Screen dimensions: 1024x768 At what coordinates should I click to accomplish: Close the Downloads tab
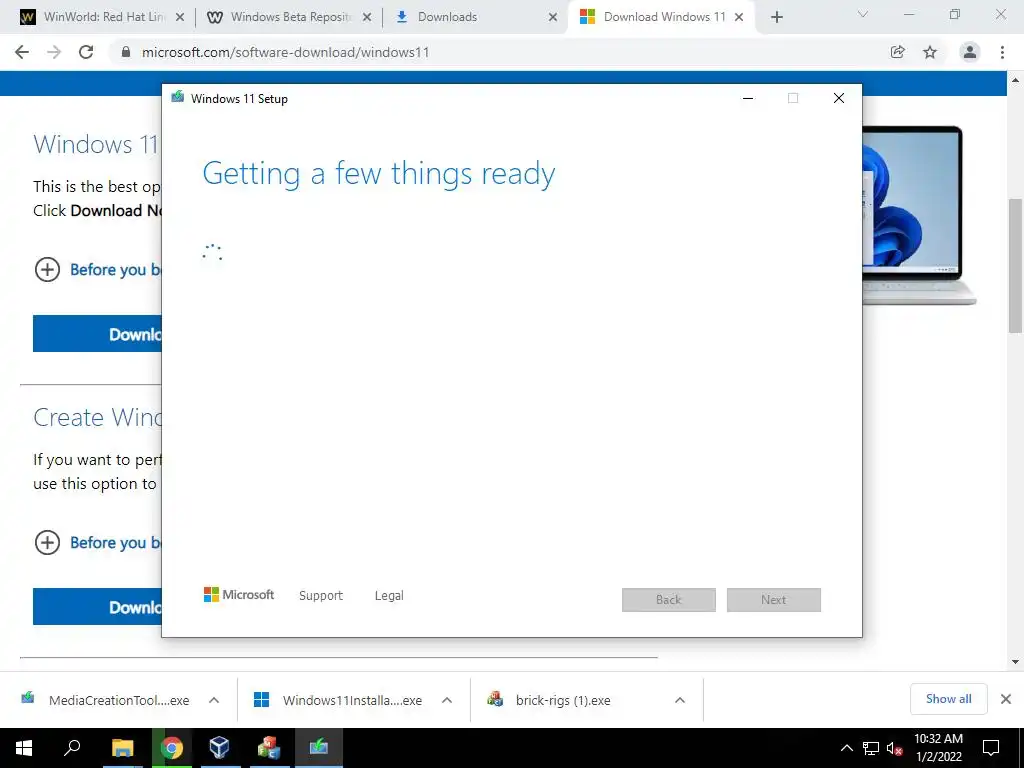pos(553,17)
